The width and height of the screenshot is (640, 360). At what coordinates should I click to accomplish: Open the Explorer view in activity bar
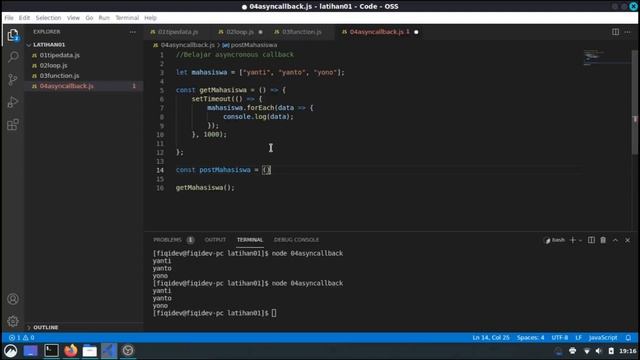coord(13,35)
